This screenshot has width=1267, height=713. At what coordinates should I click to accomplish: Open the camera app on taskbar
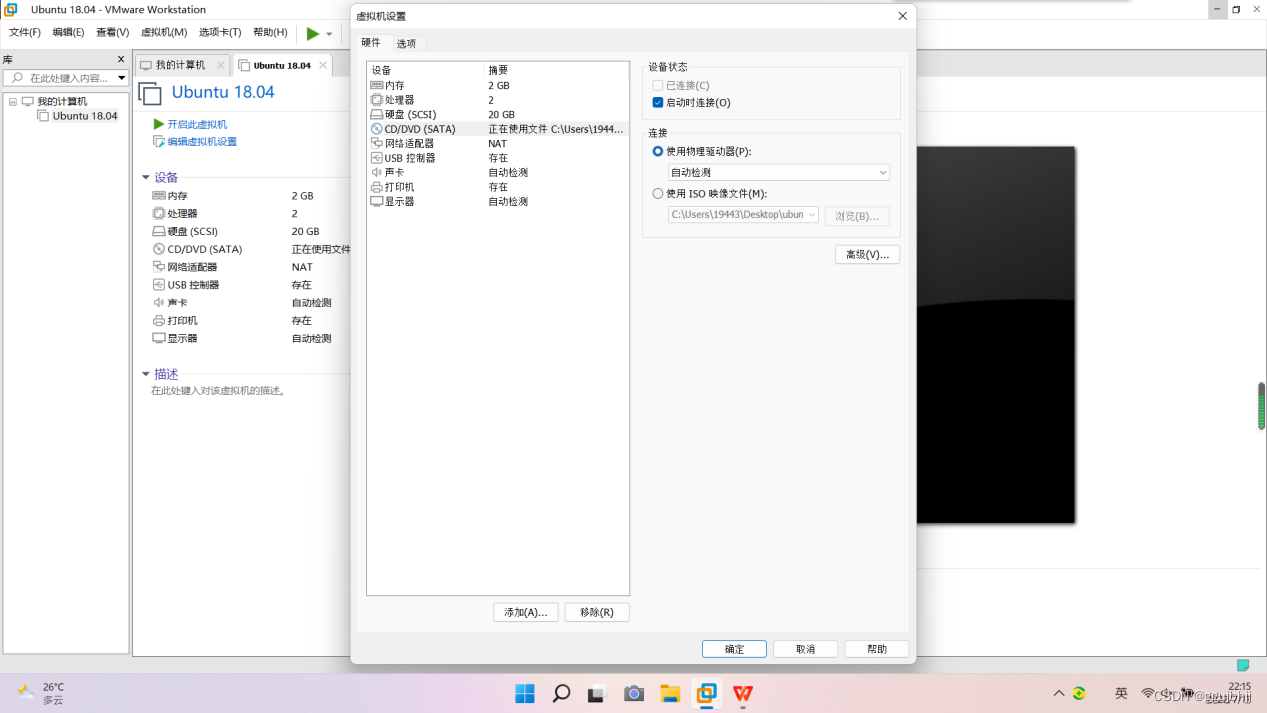pos(634,693)
